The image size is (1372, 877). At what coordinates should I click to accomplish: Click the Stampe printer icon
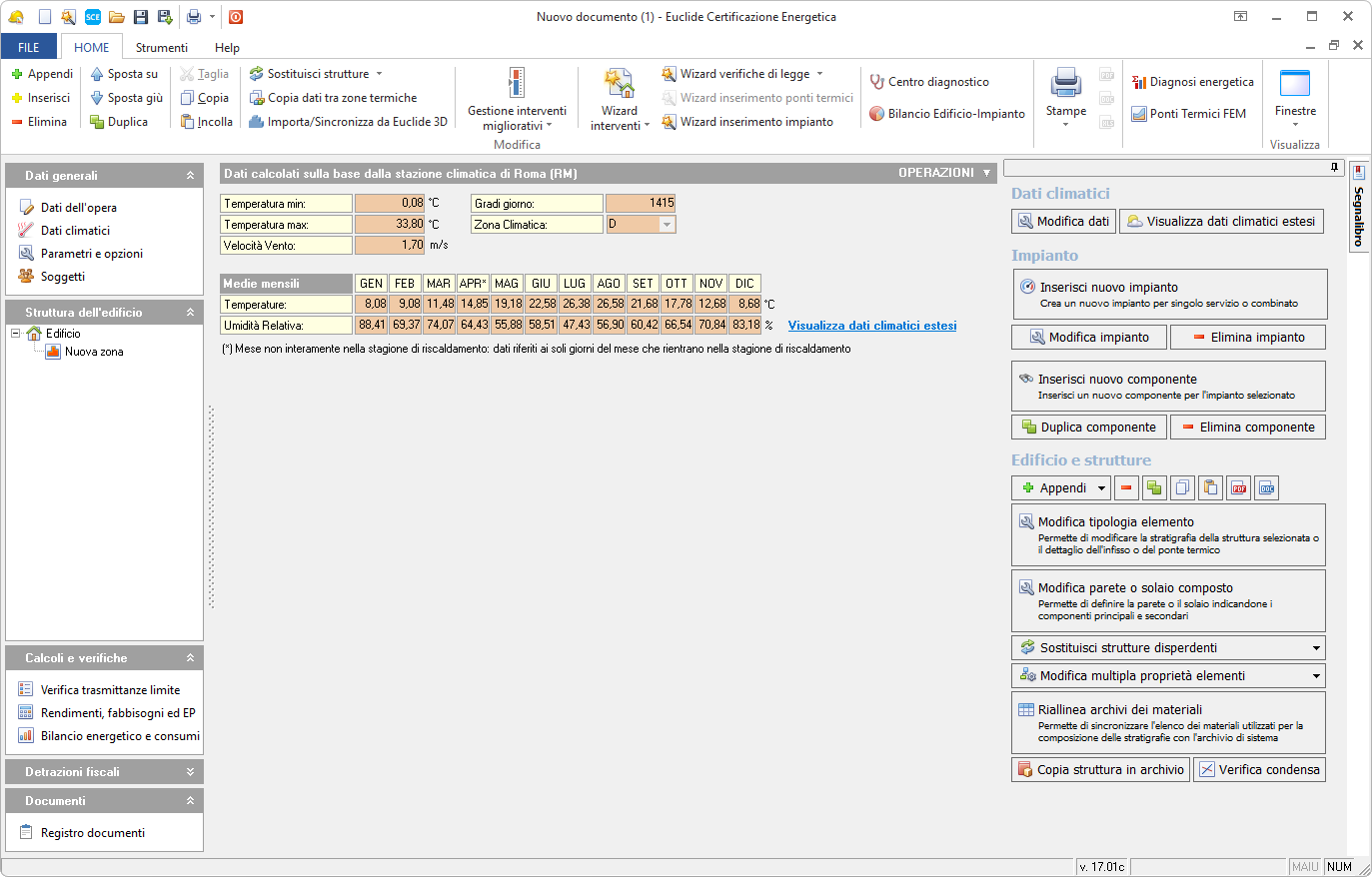click(x=1065, y=84)
